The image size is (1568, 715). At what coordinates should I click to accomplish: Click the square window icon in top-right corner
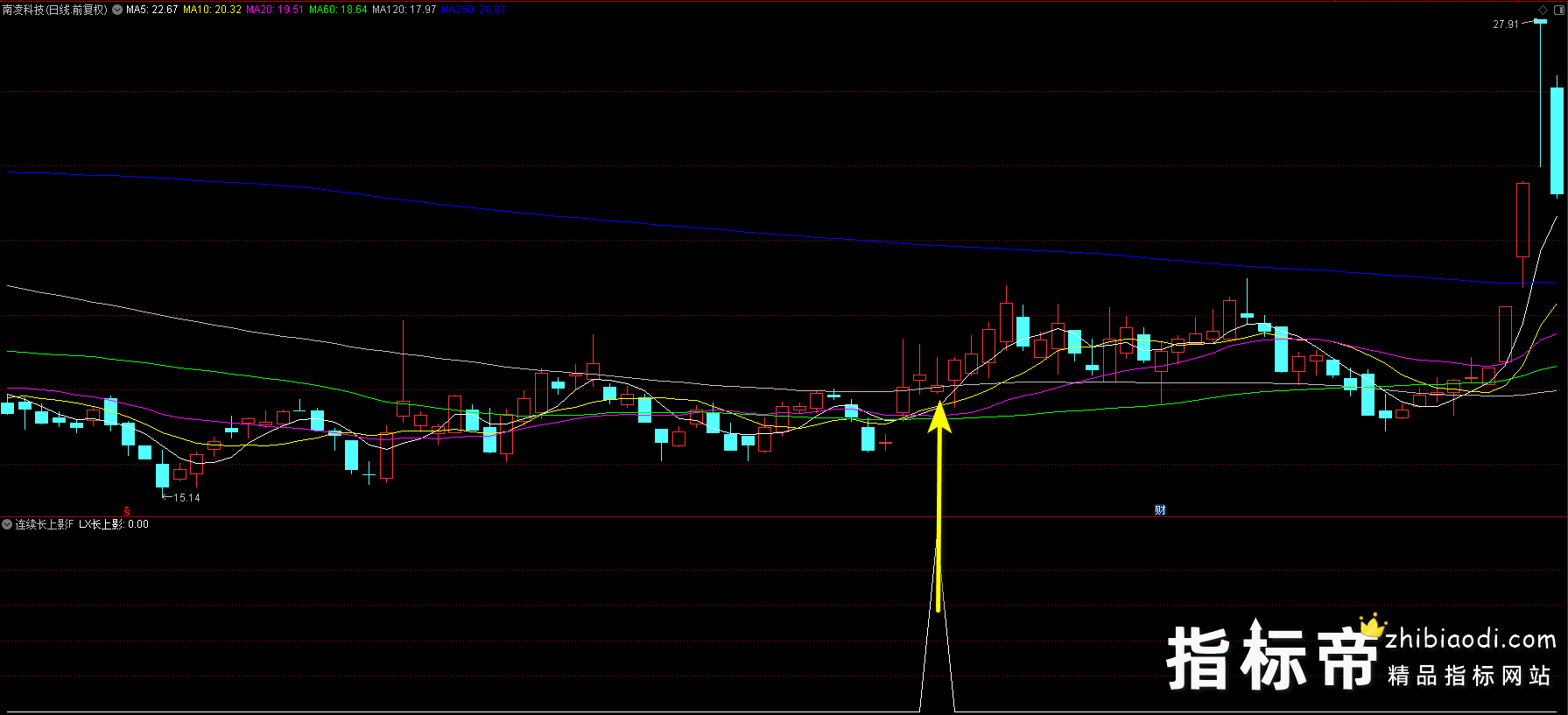(1558, 10)
